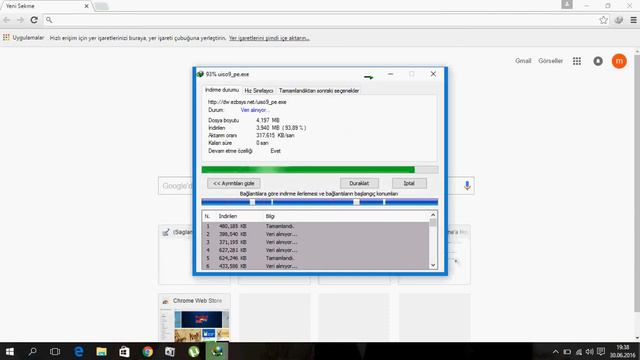Click the download URL text in dialog
Viewport: 640px width, 360px height.
(247, 102)
